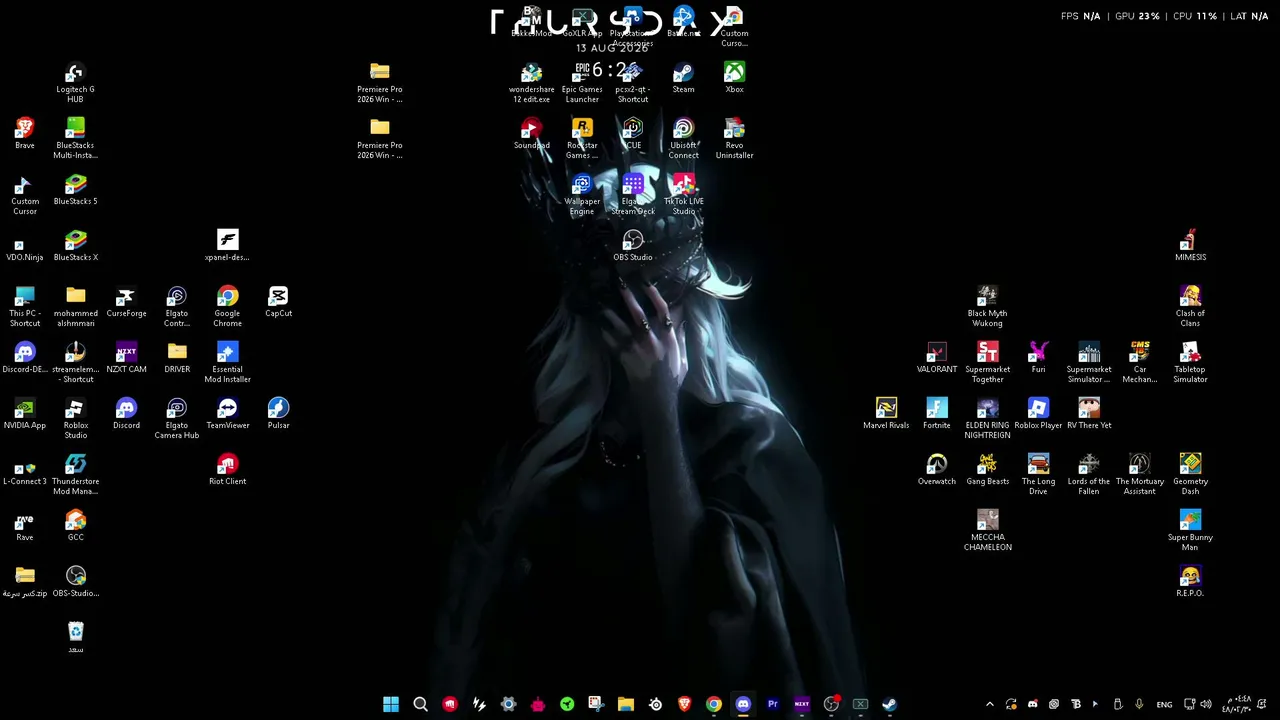Expand the hidden system tray icons chevron

coord(990,704)
